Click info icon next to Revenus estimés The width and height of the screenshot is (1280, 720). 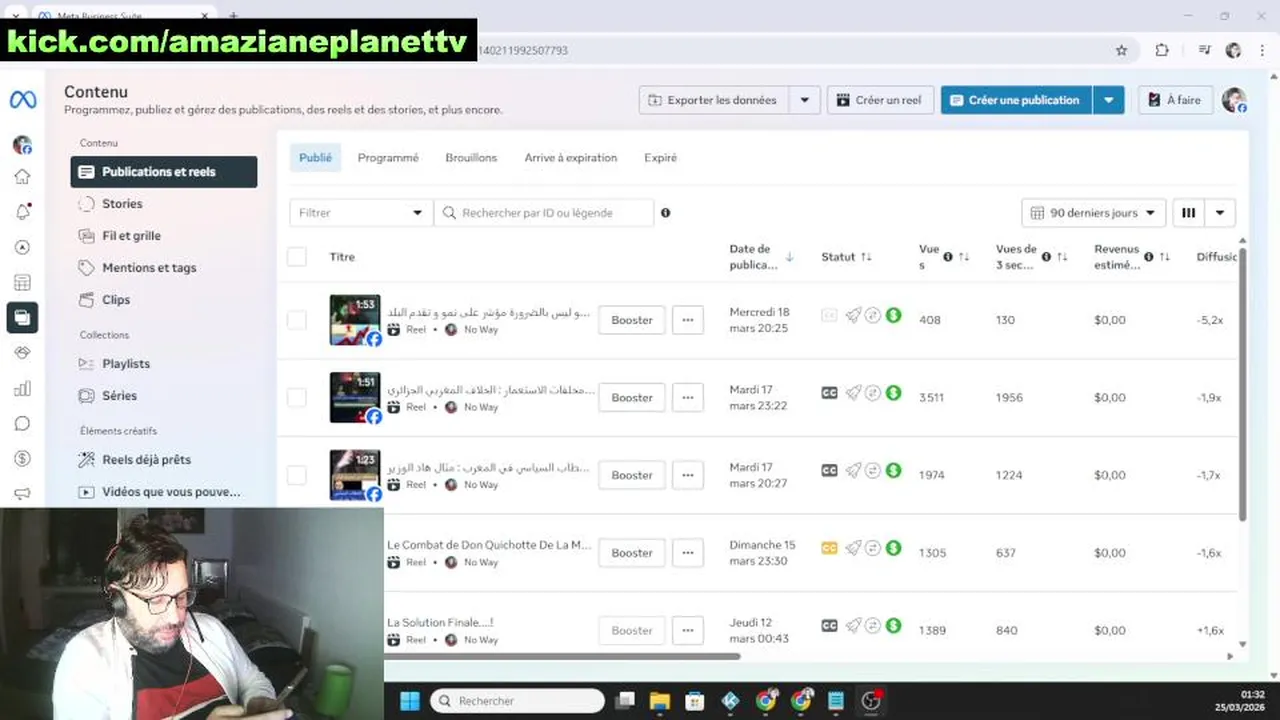click(1148, 257)
